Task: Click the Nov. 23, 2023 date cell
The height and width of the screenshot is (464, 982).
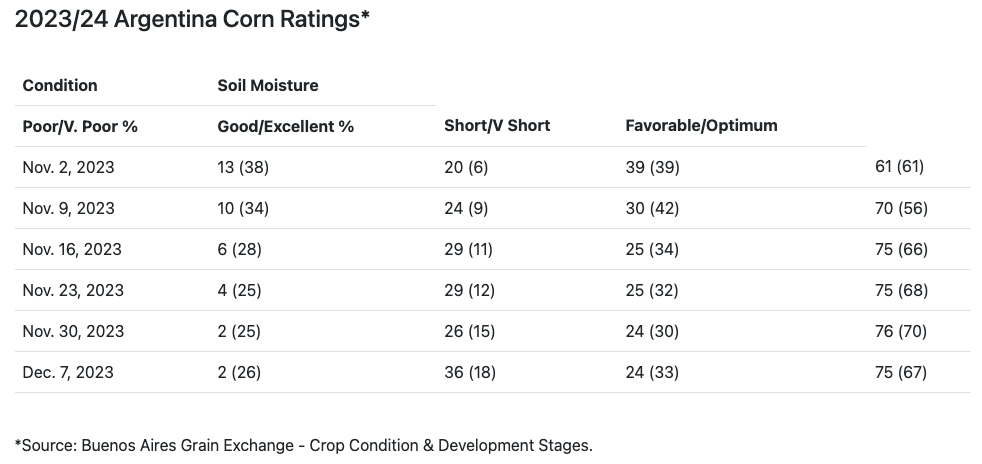Action: pyautogui.click(x=73, y=290)
